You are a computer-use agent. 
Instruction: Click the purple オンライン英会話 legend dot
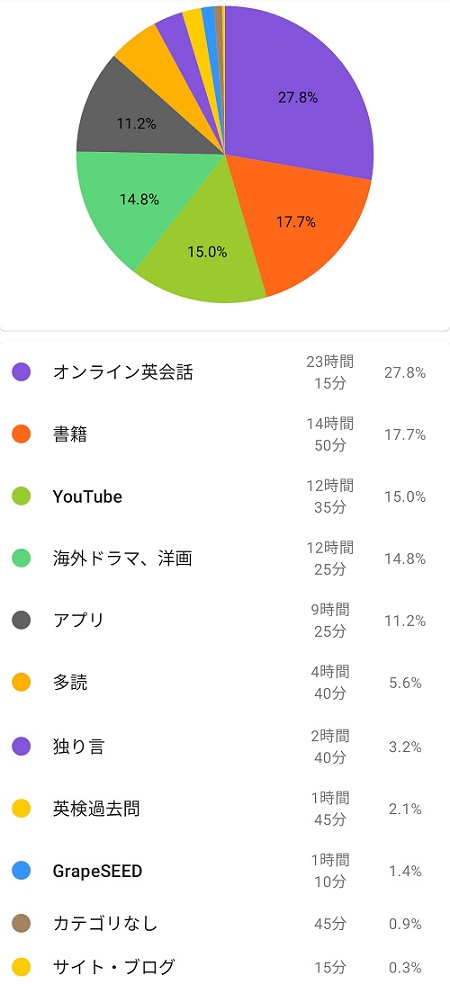(x=21, y=372)
